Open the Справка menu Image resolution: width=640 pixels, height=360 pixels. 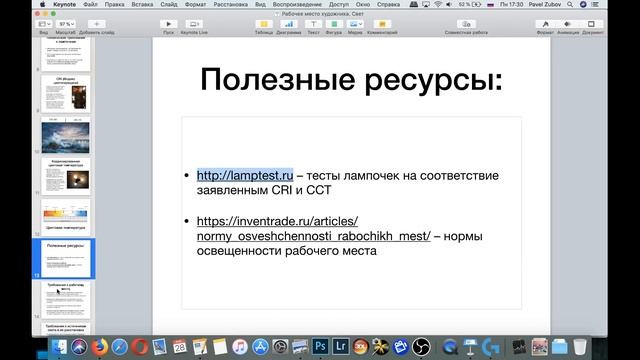388,4
